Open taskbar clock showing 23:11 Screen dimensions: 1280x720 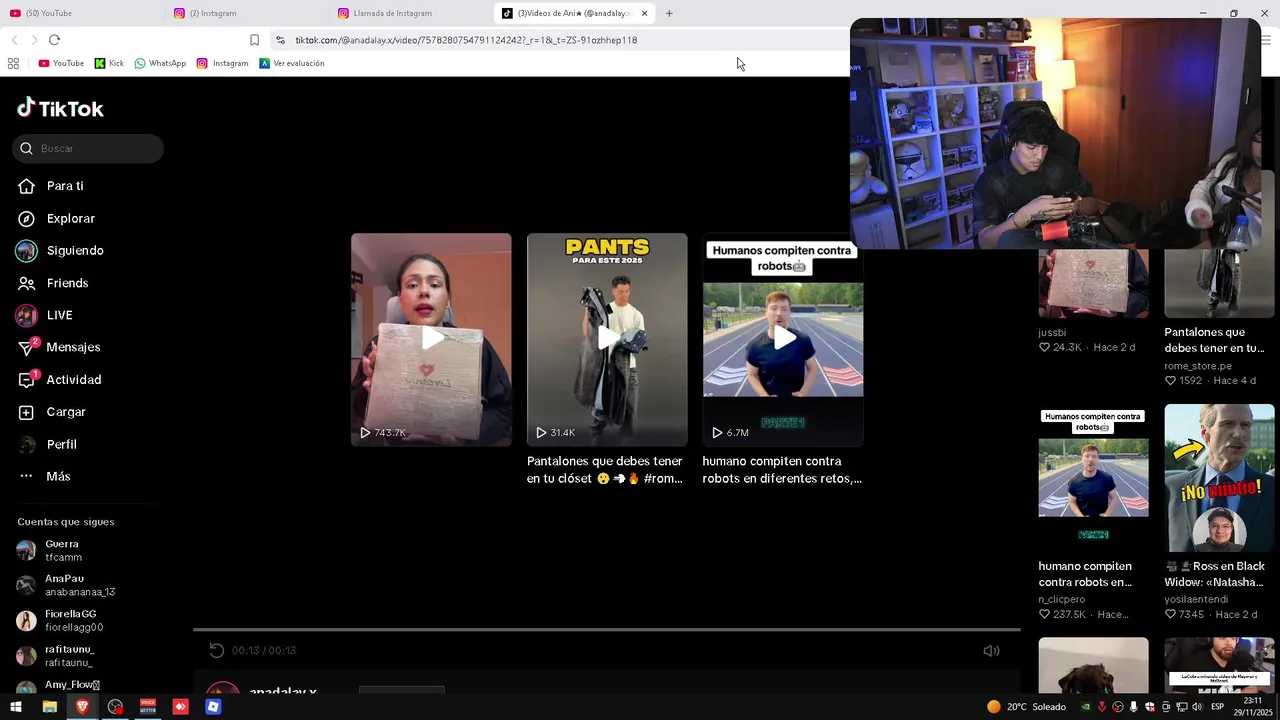(1254, 706)
